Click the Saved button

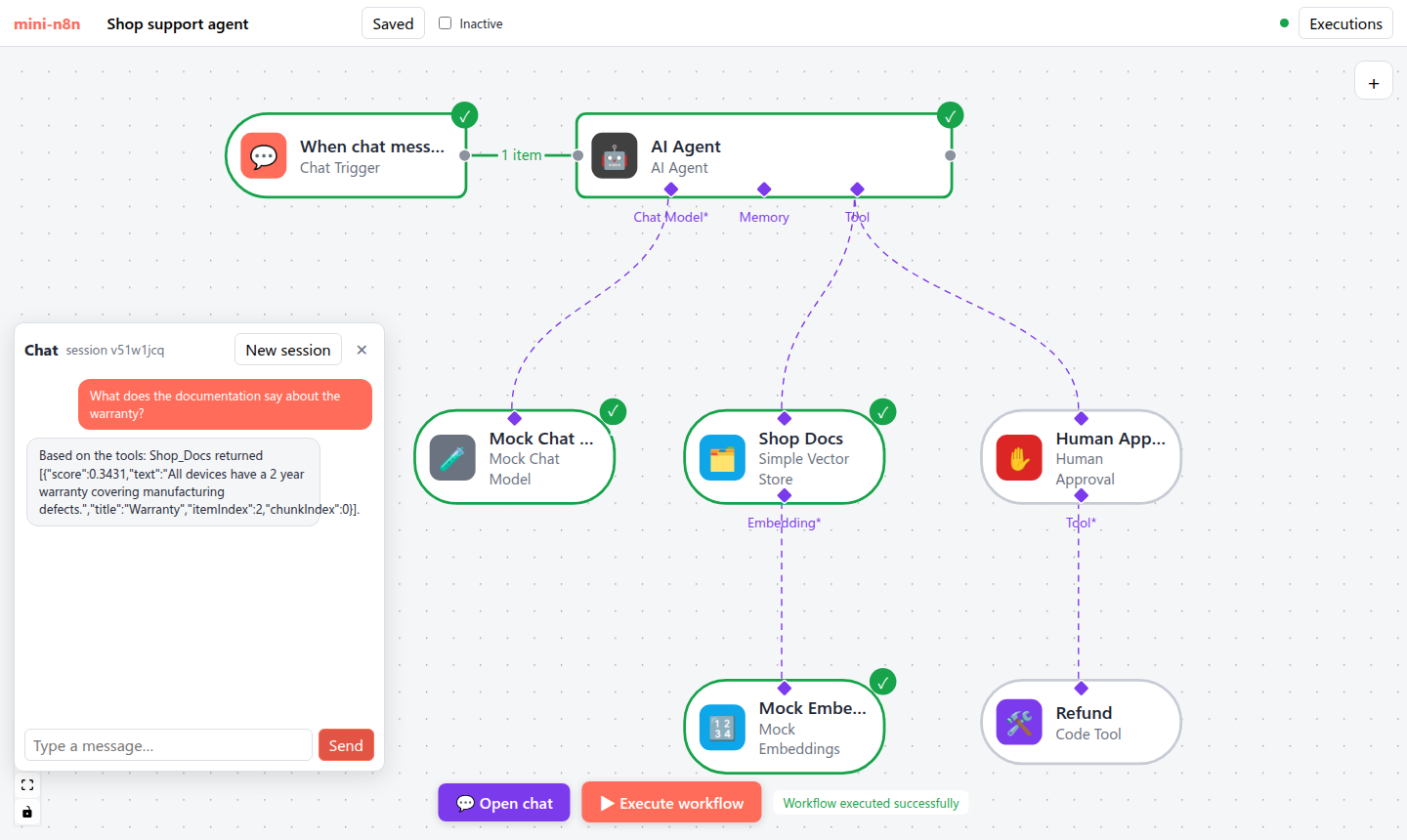[393, 23]
